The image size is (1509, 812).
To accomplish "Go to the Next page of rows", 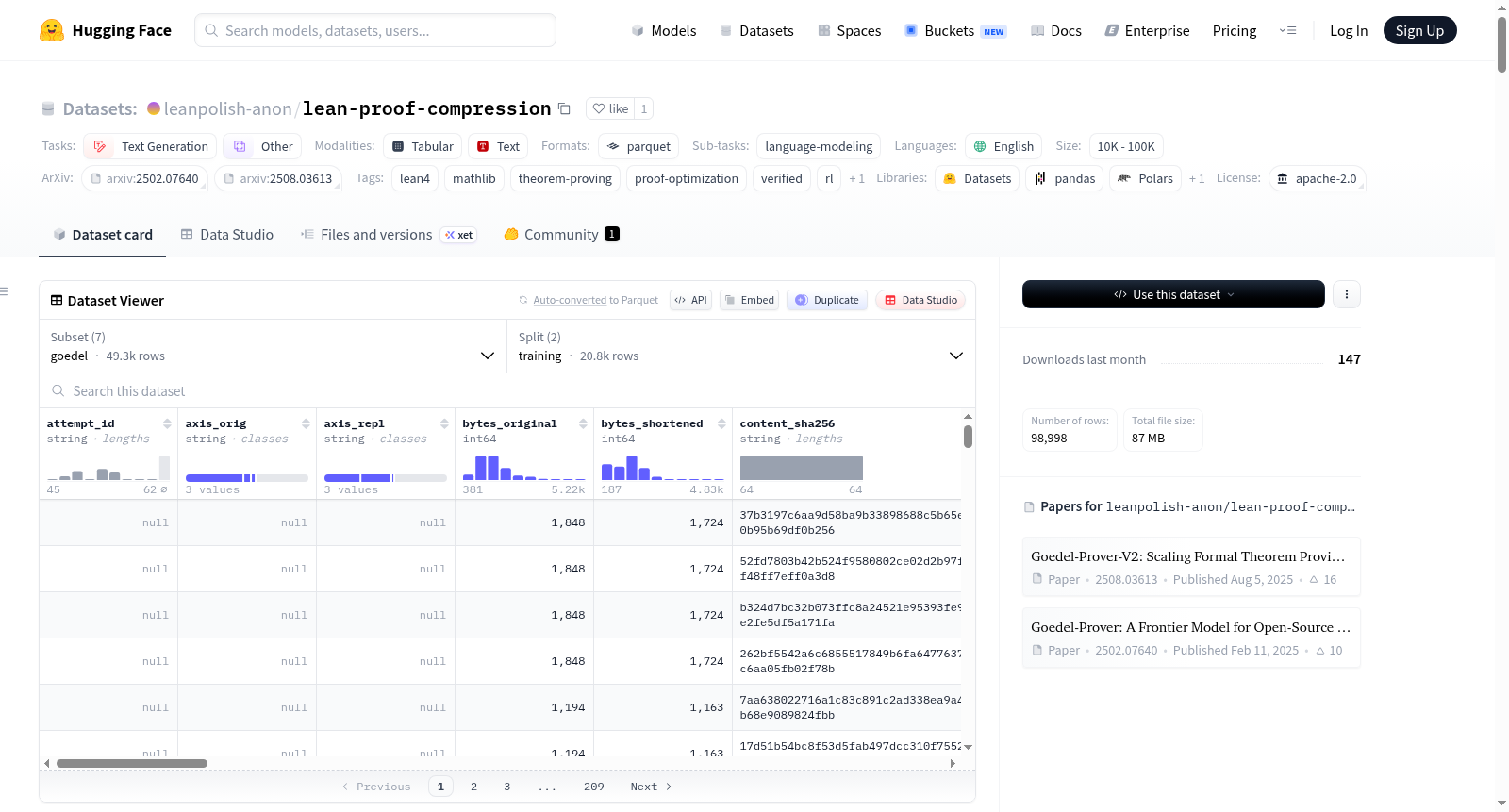I will point(651,787).
